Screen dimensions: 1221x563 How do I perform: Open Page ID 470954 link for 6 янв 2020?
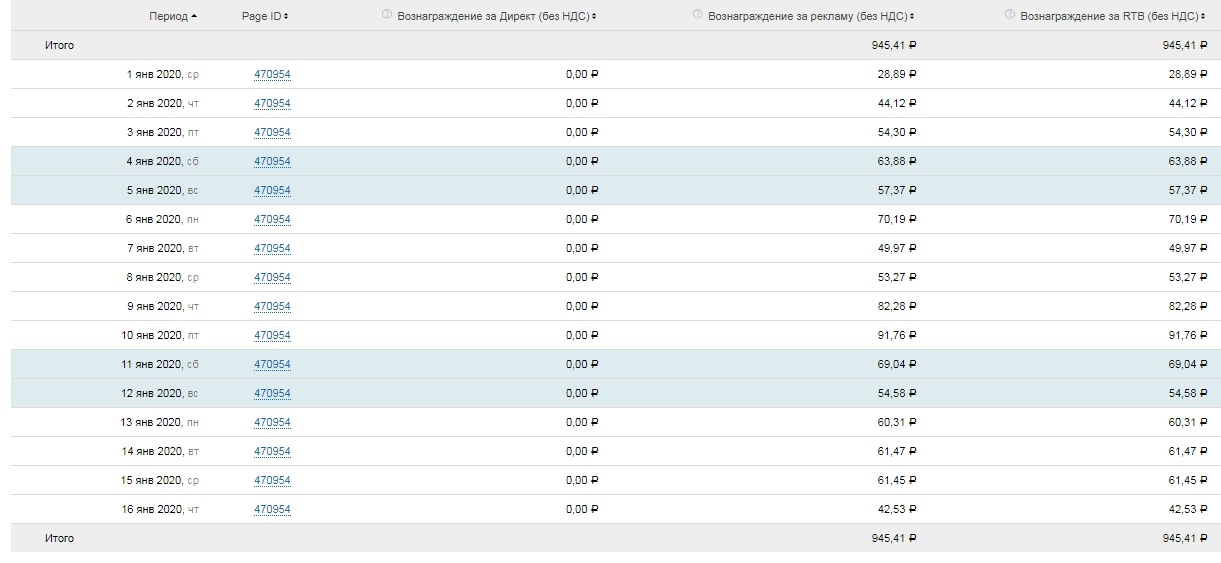click(272, 220)
